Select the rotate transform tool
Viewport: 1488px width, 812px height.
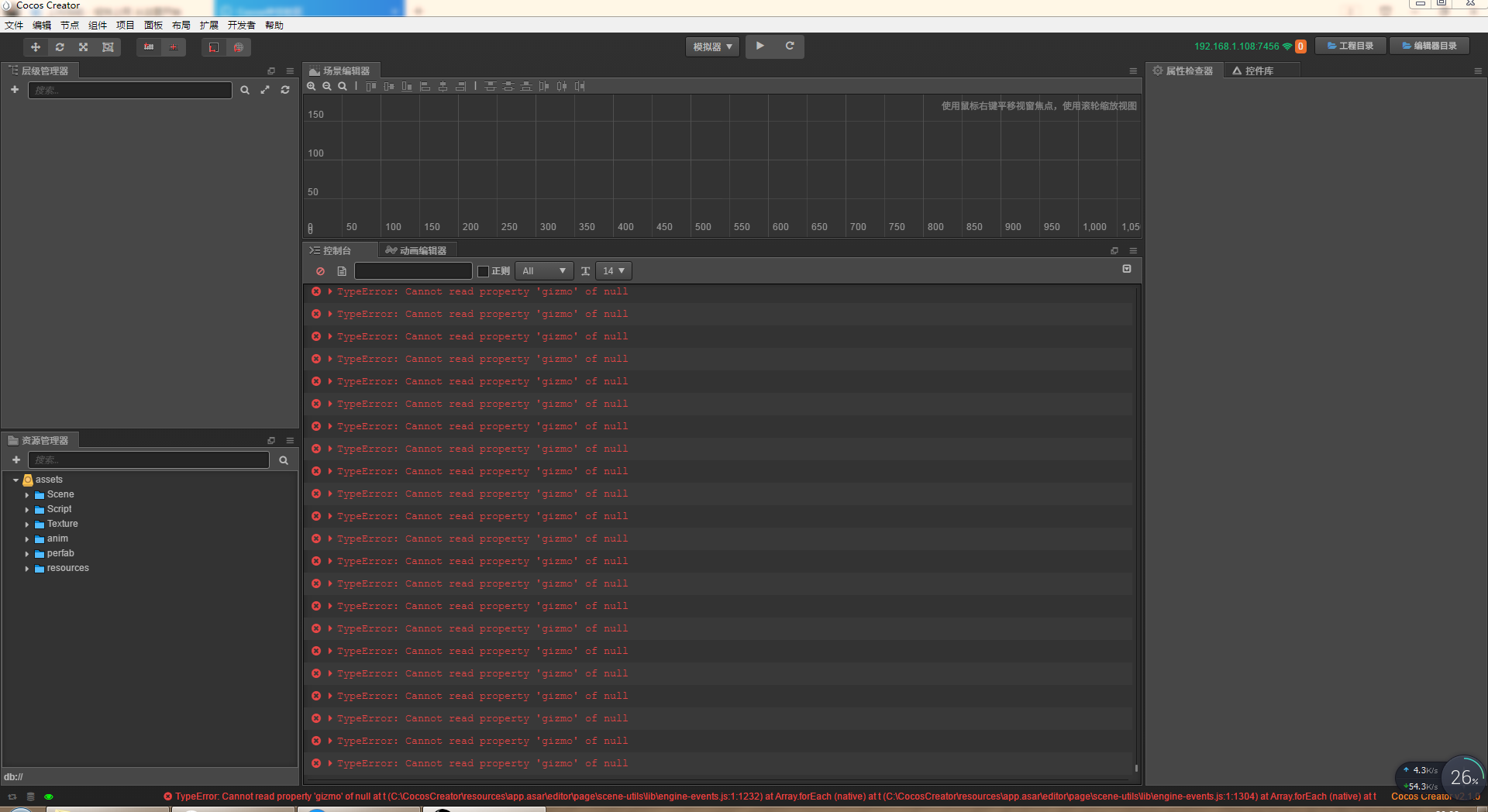(x=60, y=47)
